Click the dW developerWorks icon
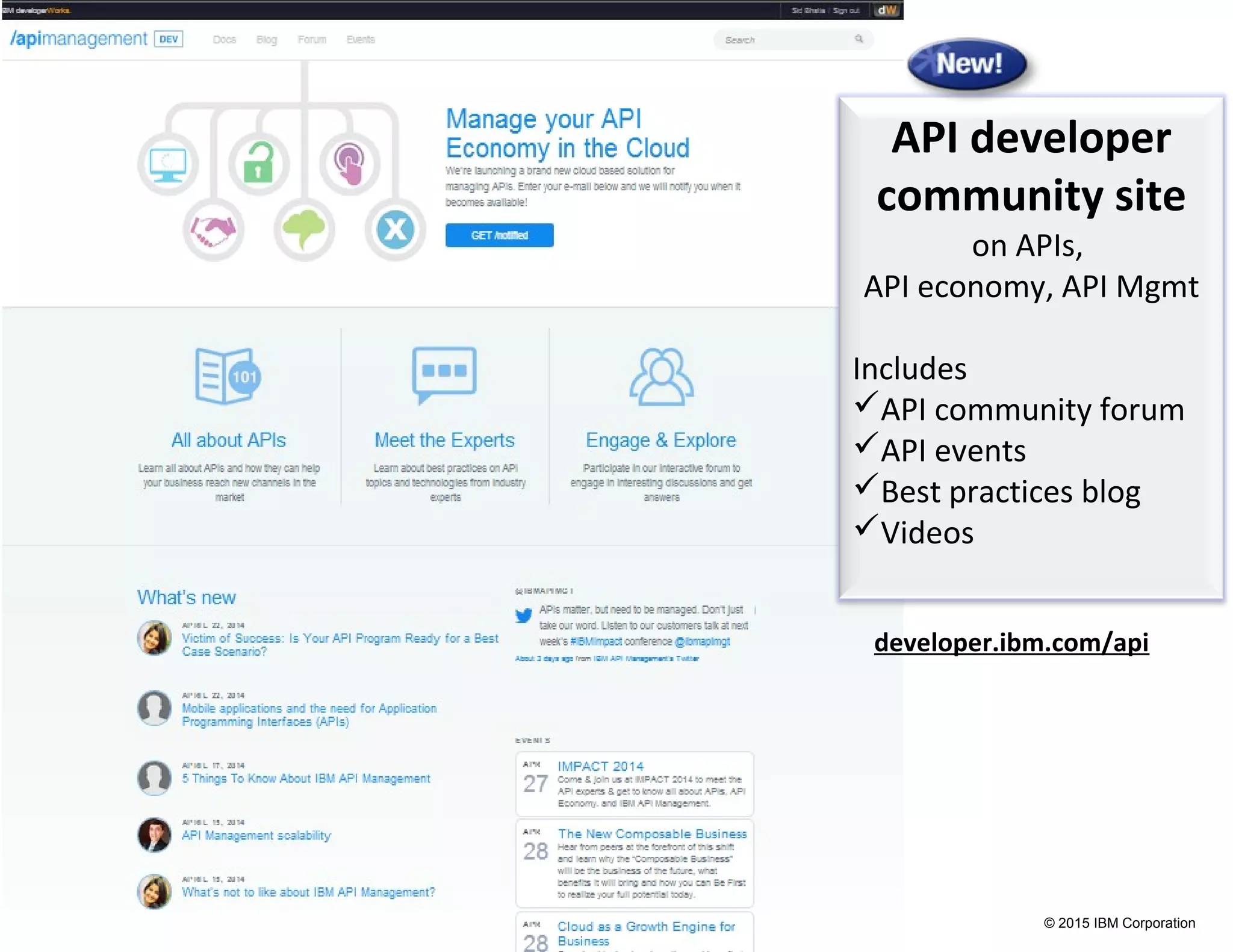The image size is (1233, 952). tap(887, 10)
